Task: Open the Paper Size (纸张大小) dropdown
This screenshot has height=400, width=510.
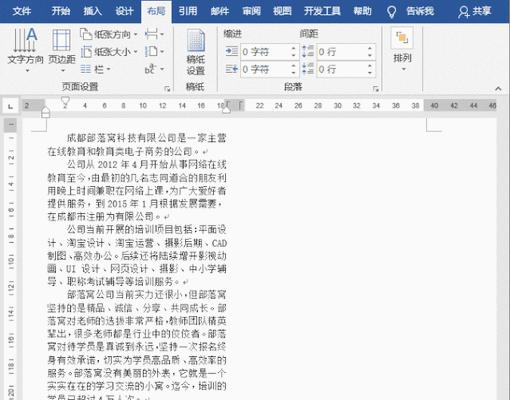Action: pyautogui.click(x=109, y=52)
